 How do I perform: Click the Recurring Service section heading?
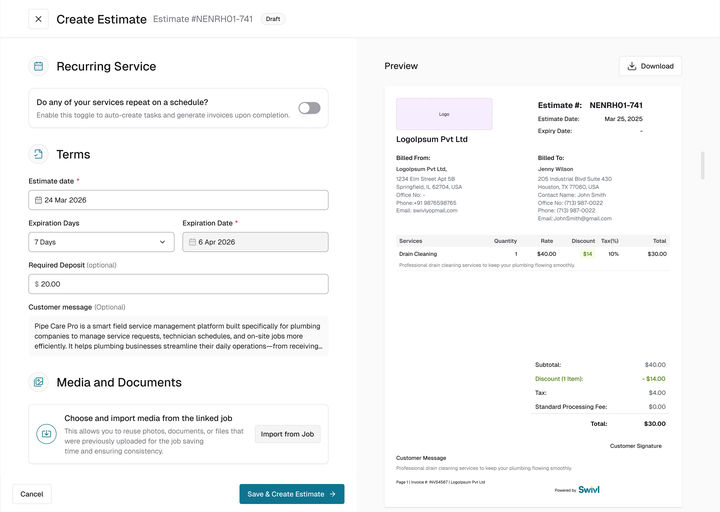click(106, 67)
